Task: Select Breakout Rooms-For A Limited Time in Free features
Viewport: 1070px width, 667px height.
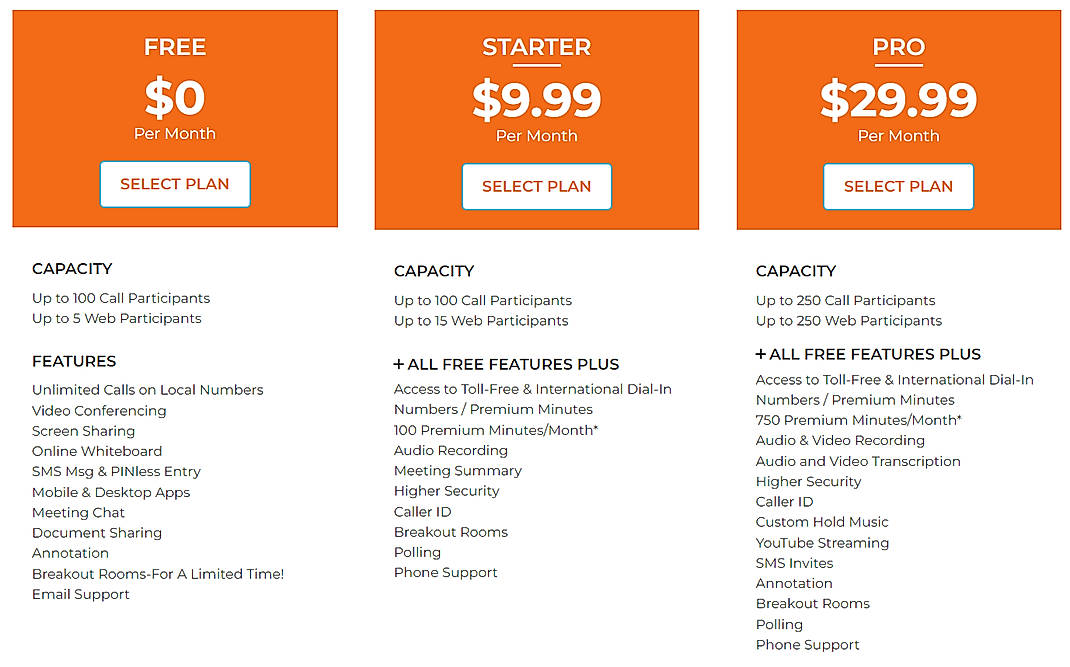Action: pos(157,573)
